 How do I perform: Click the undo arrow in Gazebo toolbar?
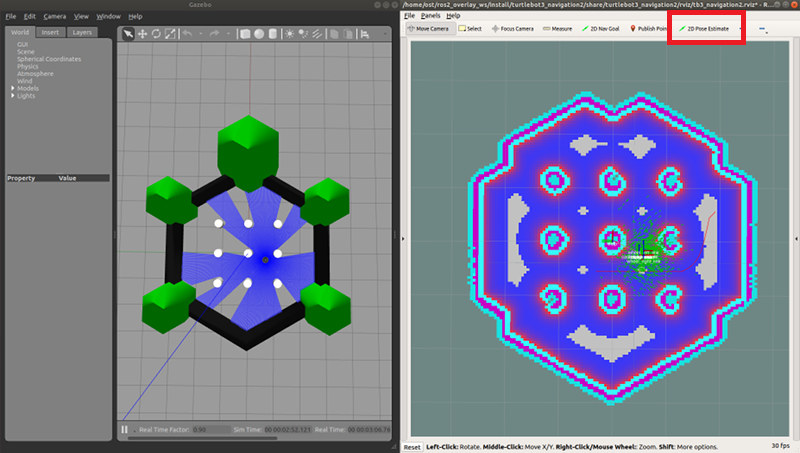[x=187, y=34]
